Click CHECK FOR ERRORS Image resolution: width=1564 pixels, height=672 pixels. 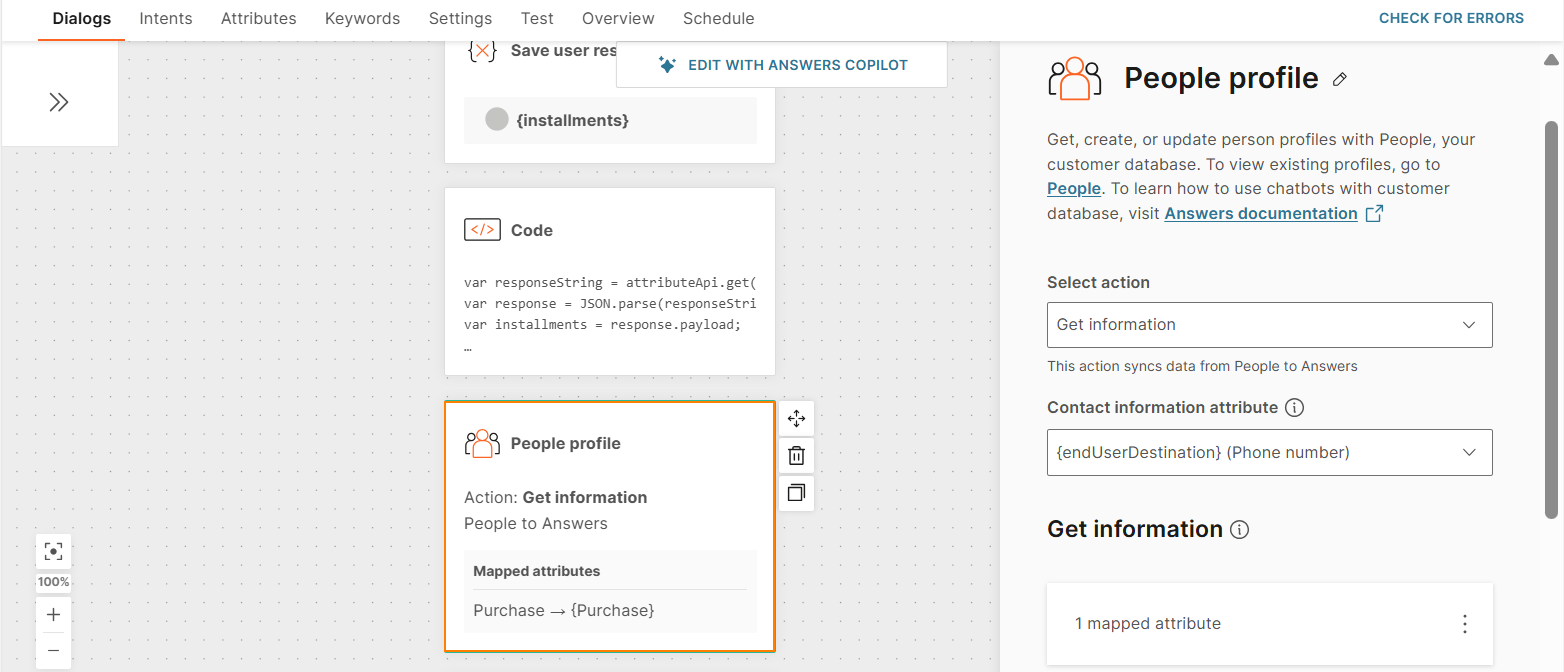(x=1451, y=18)
